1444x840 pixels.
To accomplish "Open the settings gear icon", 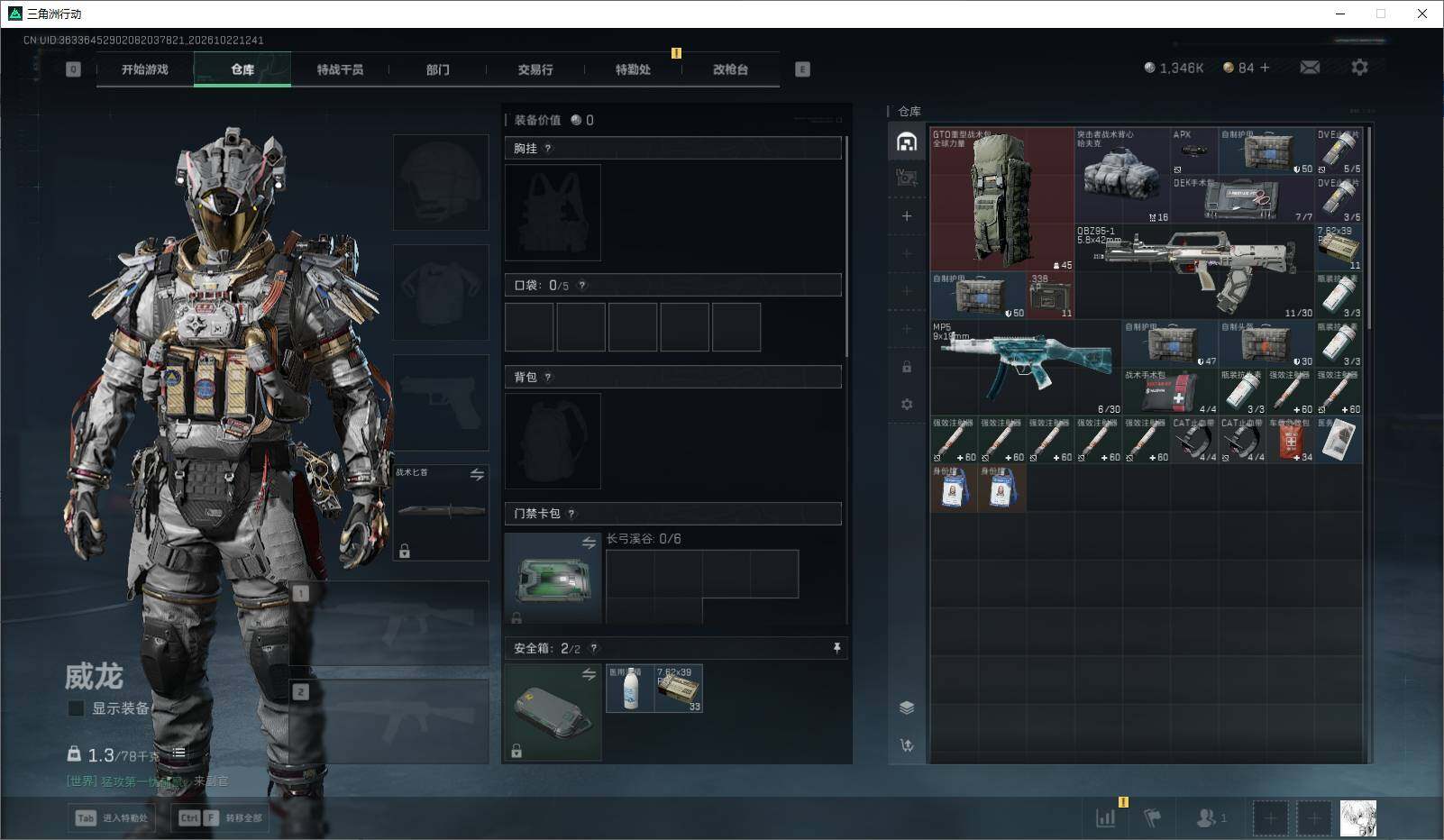I will click(x=1359, y=68).
